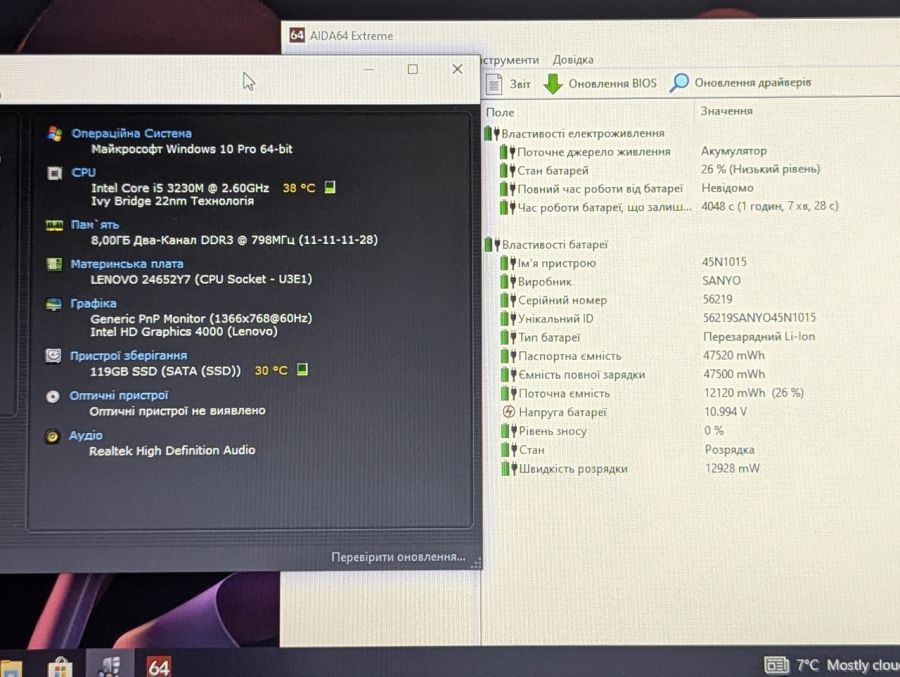Screen dimensions: 900x677
Task: Click the battery icon beside Ємність повної зарядки
Action: [x=509, y=374]
